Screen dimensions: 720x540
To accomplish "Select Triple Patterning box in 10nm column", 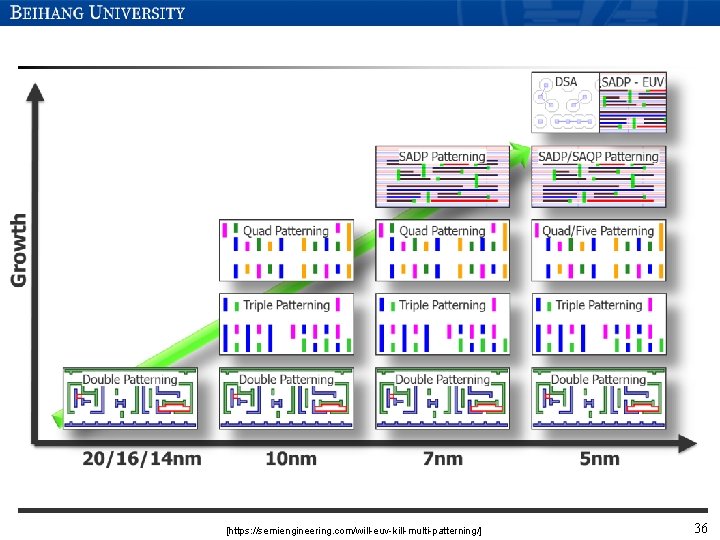I will click(x=287, y=324).
